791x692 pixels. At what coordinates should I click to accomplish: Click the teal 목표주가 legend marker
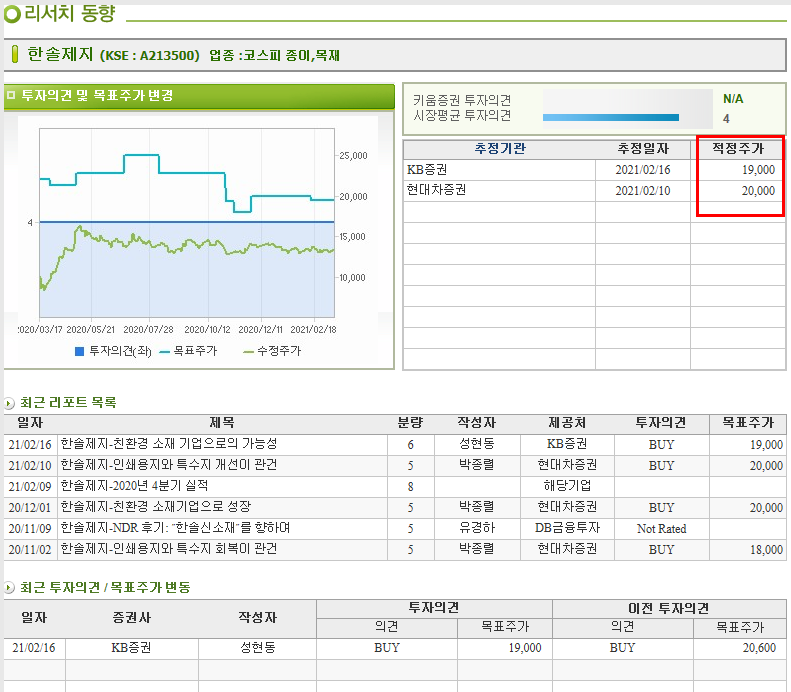[x=164, y=352]
